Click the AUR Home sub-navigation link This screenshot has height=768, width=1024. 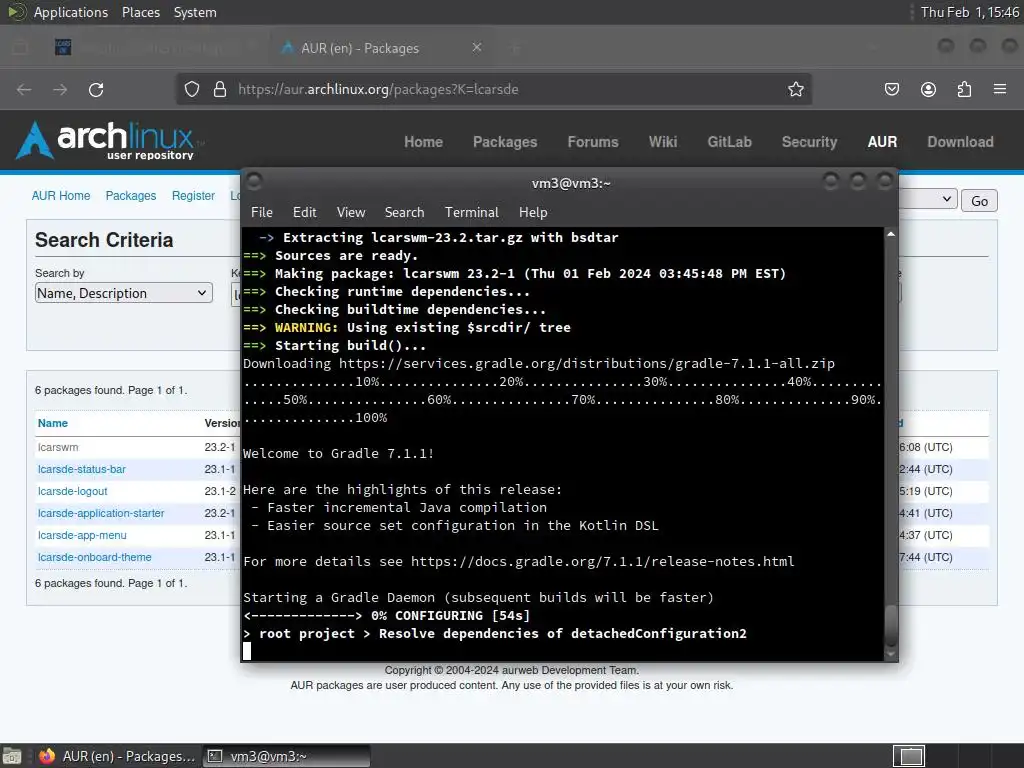[x=61, y=196]
